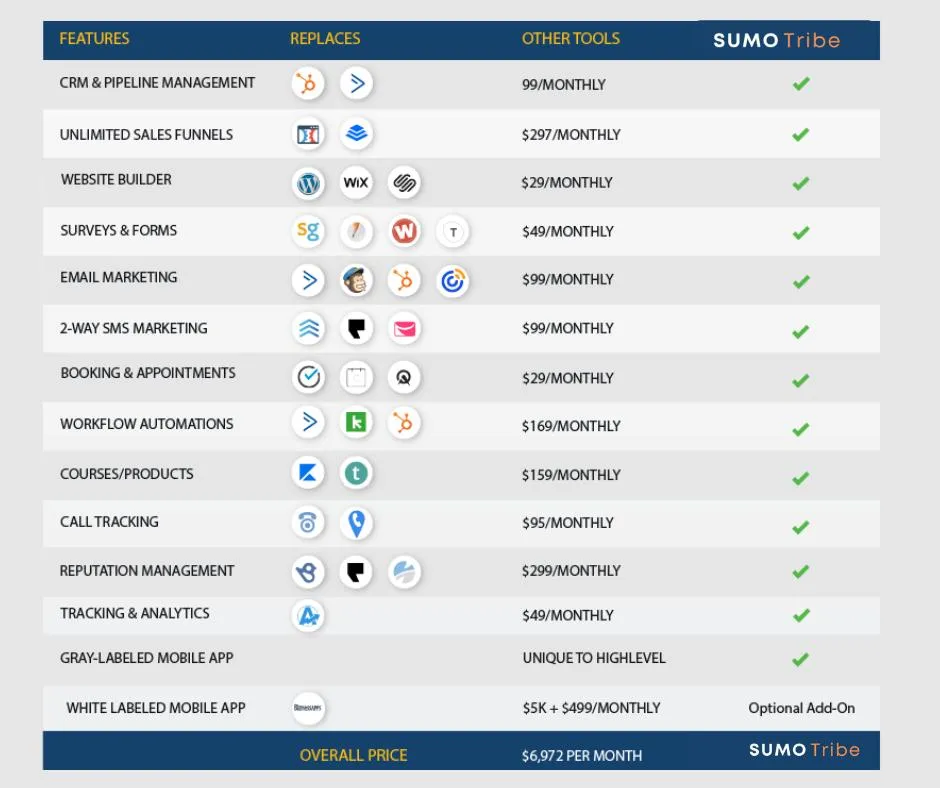The image size is (940, 788).
Task: Click the 'UNIQUE TO HIGHLEVEL' text
Action: [594, 658]
